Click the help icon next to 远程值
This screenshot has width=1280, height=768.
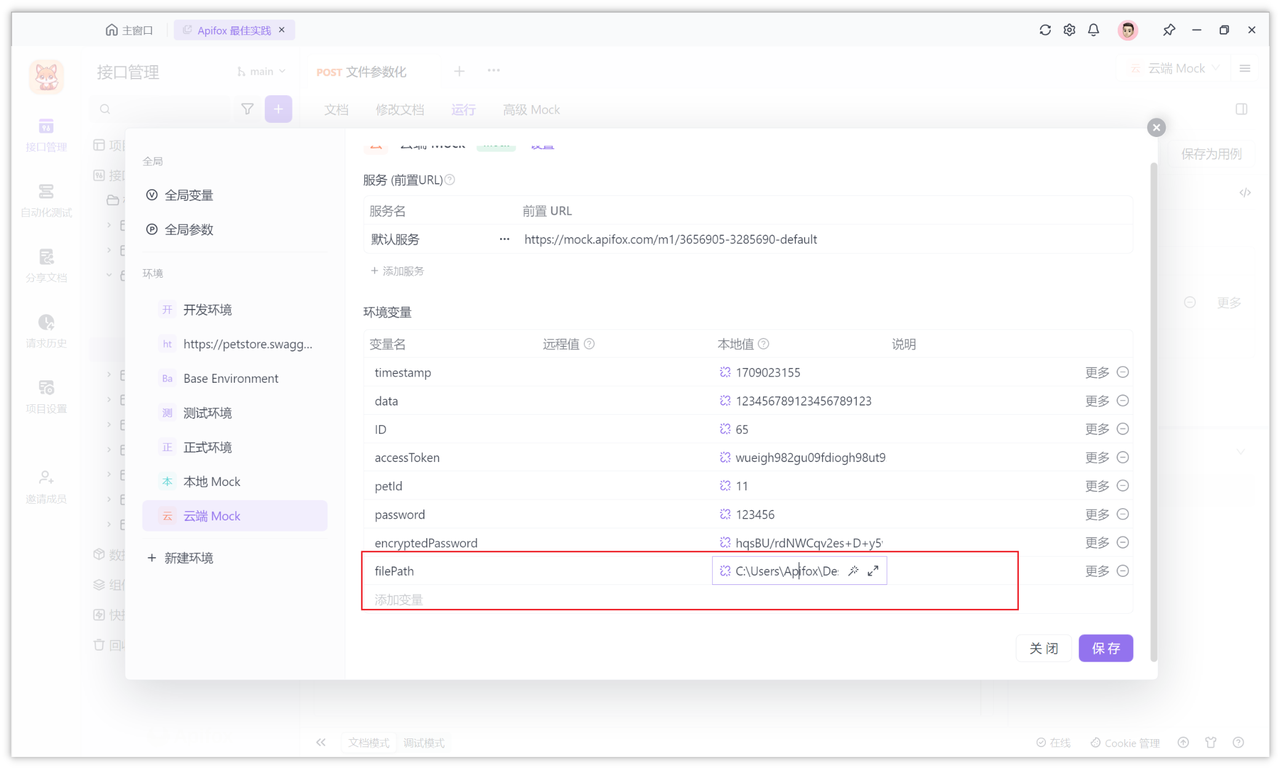589,344
